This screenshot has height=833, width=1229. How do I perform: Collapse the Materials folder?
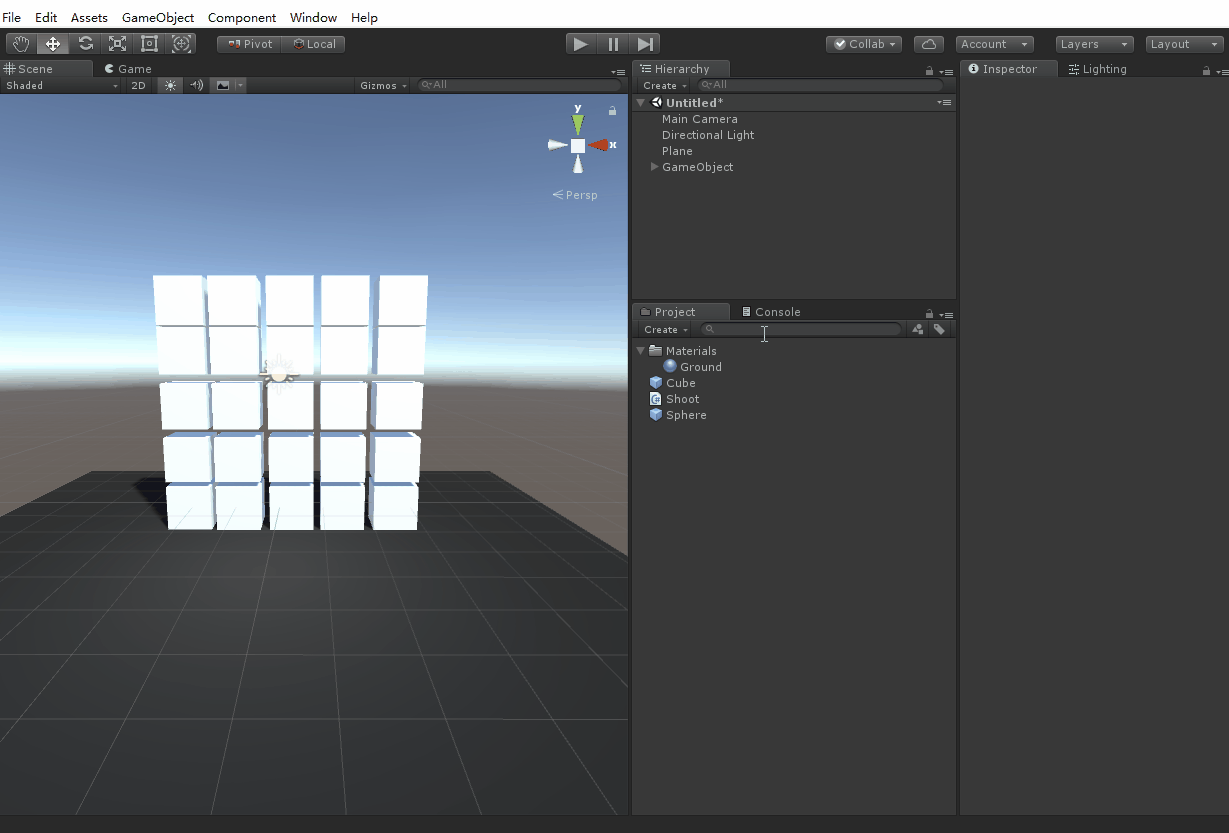pos(641,351)
